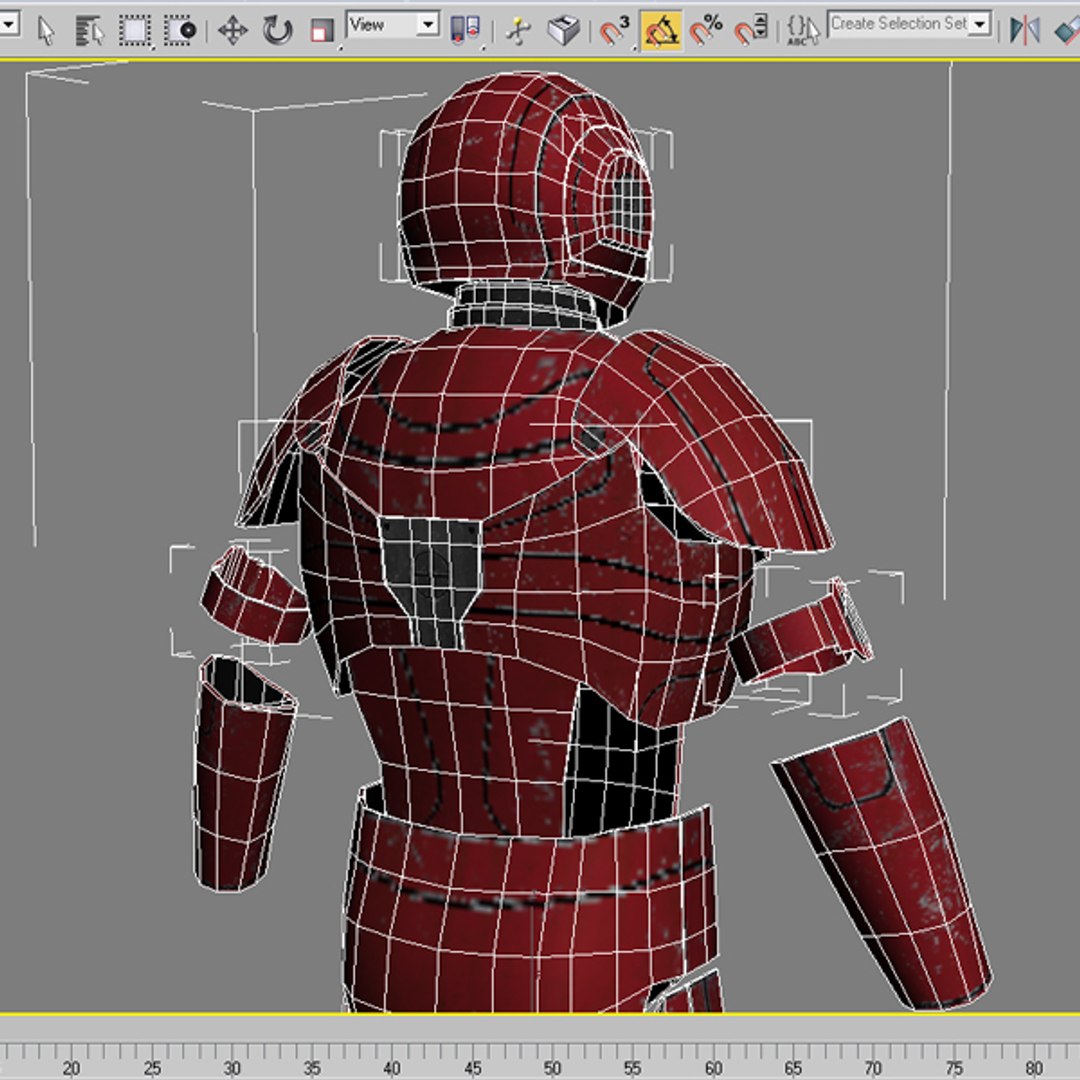Jump to frame 50 on the timeline
The image size is (1080, 1080).
click(x=552, y=1067)
